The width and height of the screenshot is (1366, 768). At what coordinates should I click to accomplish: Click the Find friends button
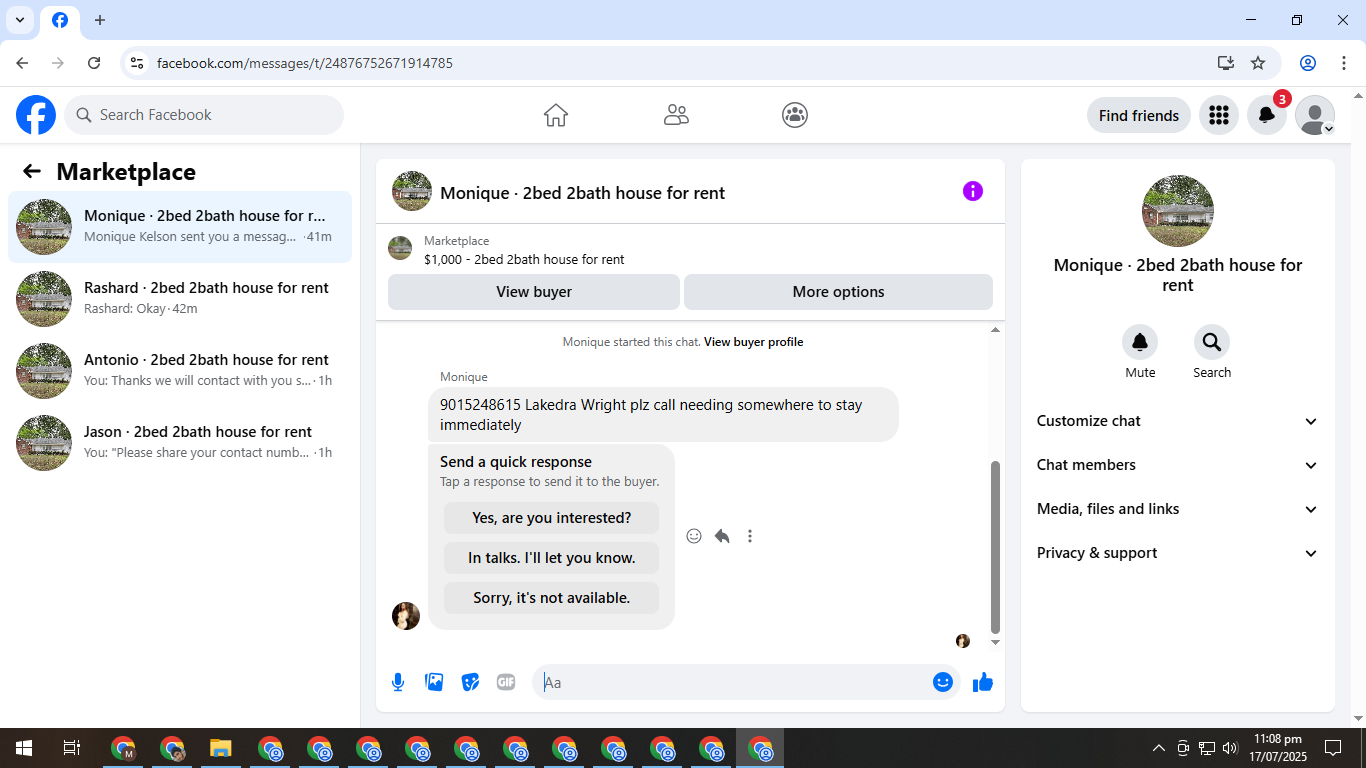pyautogui.click(x=1139, y=115)
